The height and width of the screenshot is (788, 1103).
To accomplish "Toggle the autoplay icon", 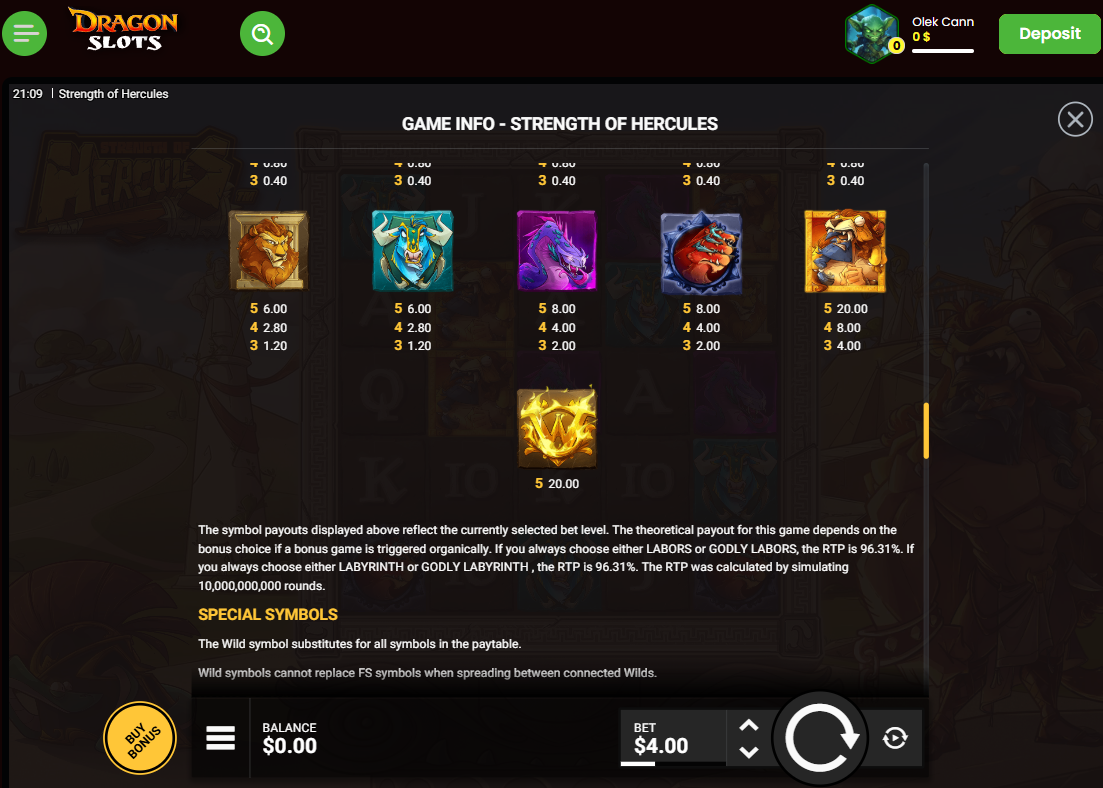I will pos(895,738).
